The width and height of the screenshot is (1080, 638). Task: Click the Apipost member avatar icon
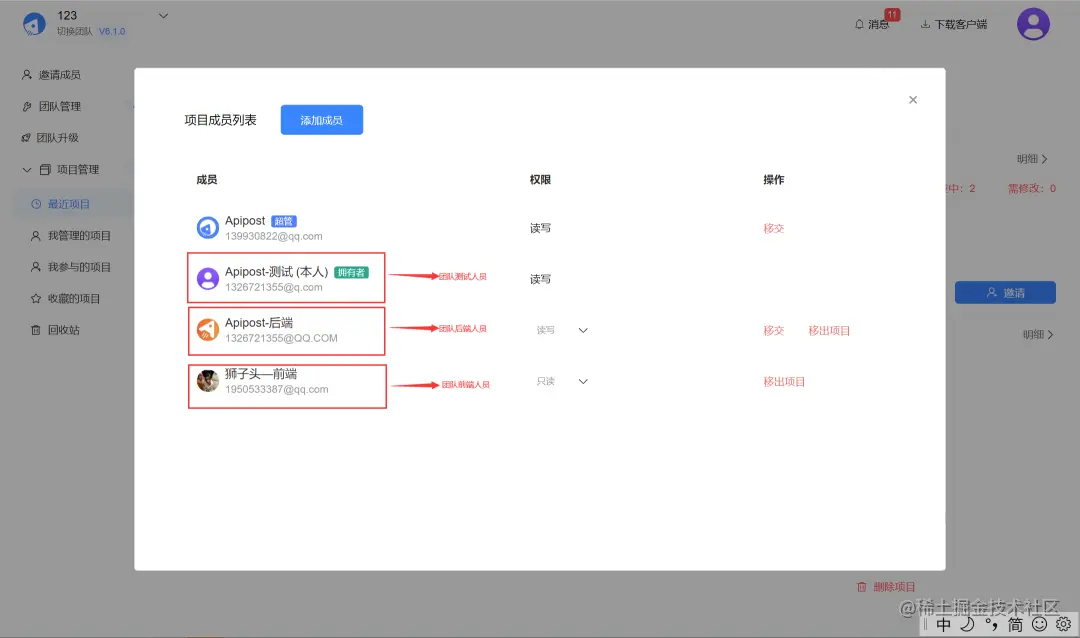click(x=207, y=227)
